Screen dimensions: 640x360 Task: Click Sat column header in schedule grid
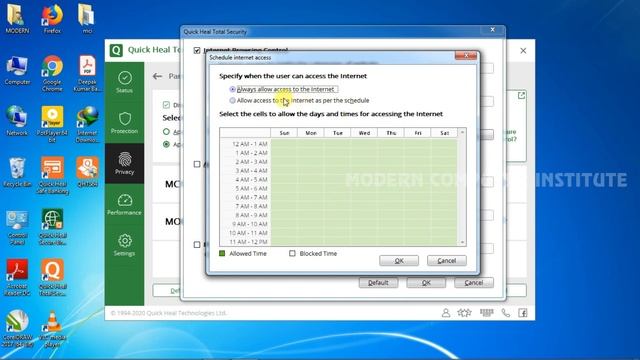(x=444, y=133)
